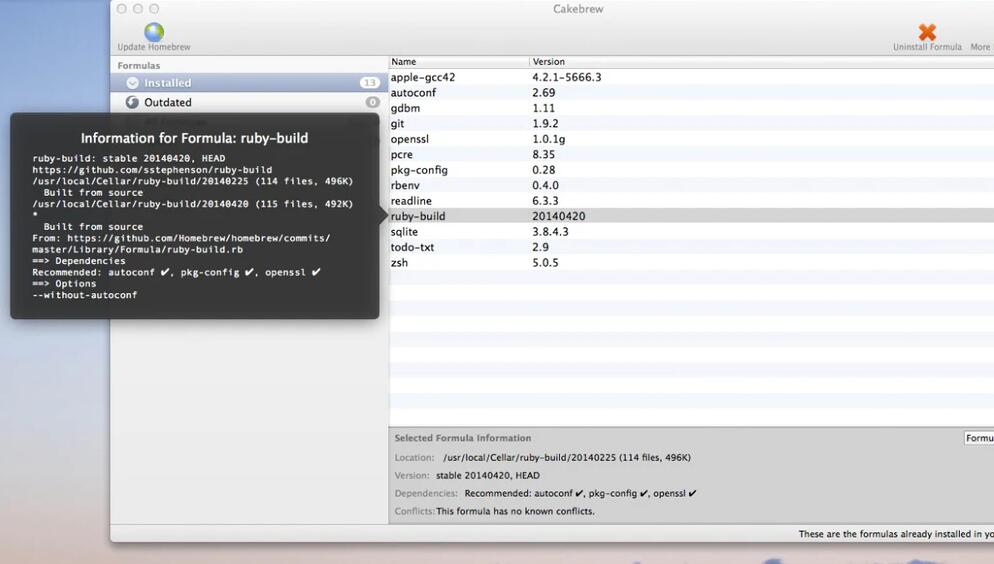Viewport: 994px width, 564px height.
Task: Click the popover title Information for Formula: ruby-build
Action: (x=194, y=138)
